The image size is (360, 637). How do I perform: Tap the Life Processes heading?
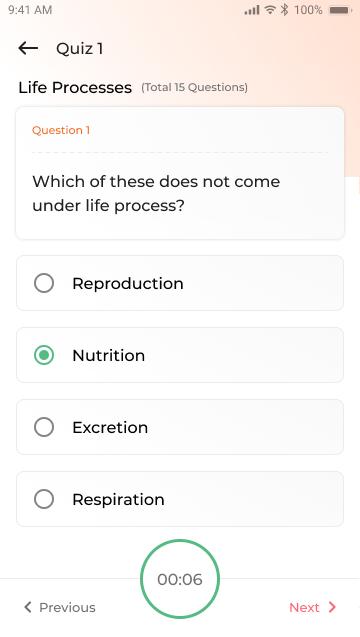pos(75,87)
